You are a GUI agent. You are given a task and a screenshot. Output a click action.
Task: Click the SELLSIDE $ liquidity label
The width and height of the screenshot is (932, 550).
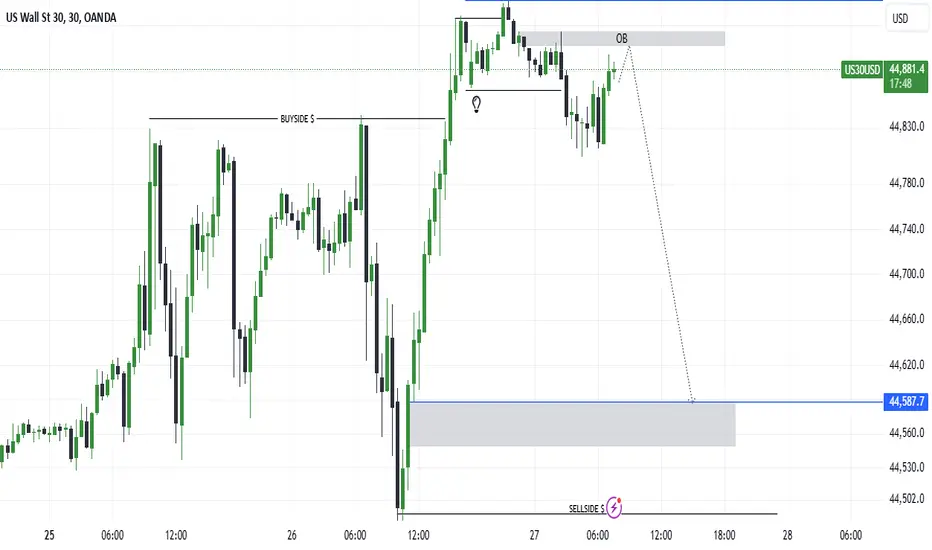pyautogui.click(x=588, y=508)
